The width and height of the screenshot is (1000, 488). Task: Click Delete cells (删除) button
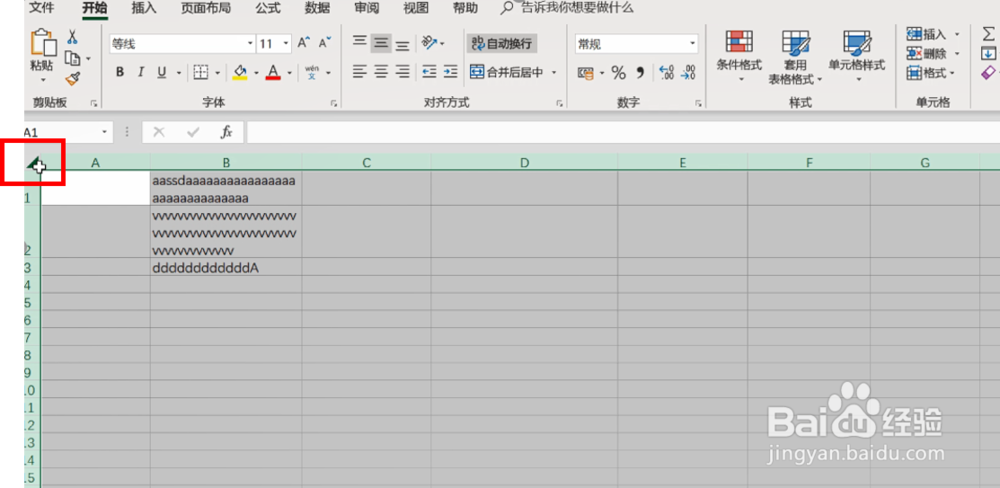[933, 54]
